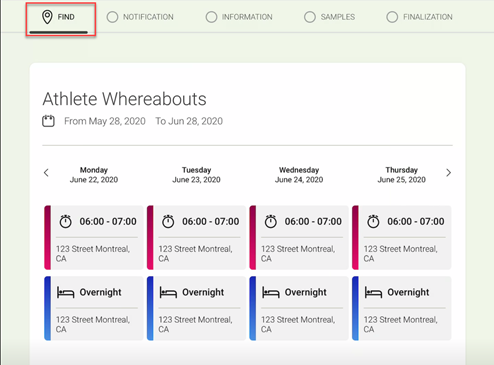Click the address in Tuesday's 06:00 time slot card
Screen dimensions: 494x365
[196, 254]
